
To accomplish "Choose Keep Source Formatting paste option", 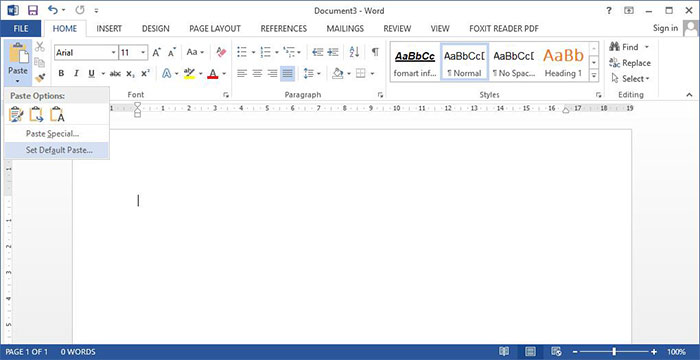I will point(16,115).
